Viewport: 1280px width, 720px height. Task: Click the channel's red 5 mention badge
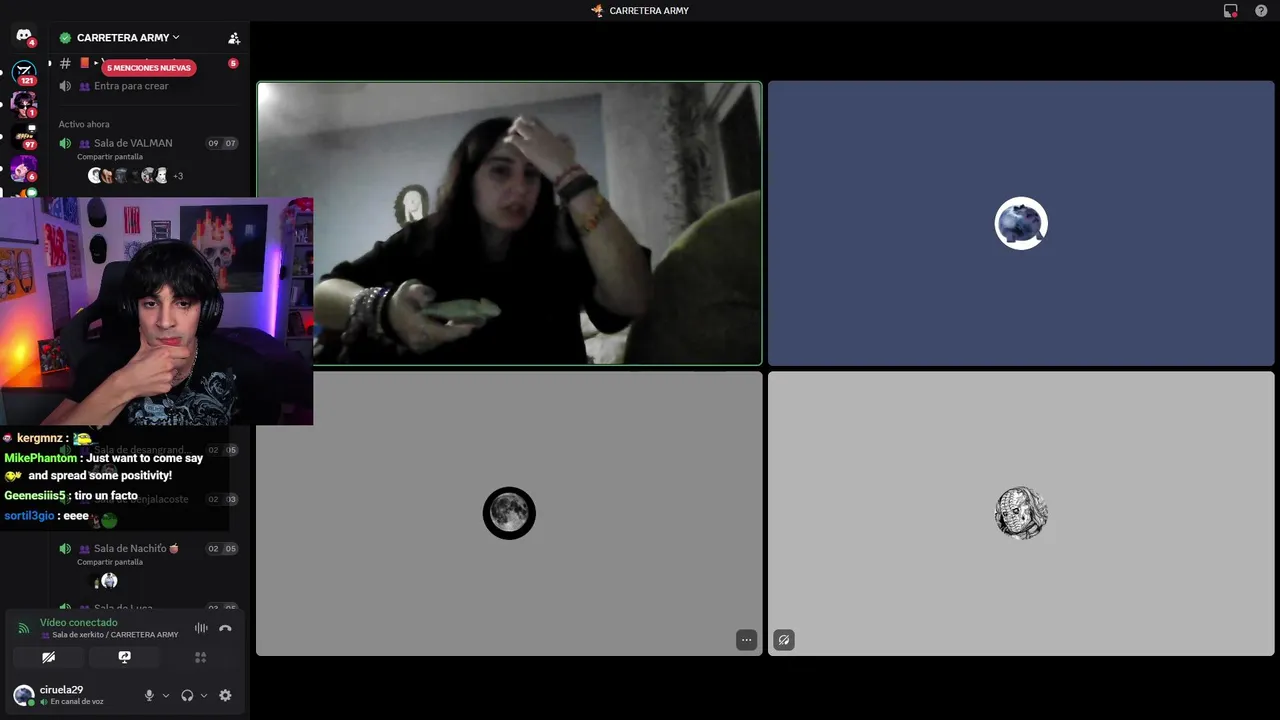(233, 63)
